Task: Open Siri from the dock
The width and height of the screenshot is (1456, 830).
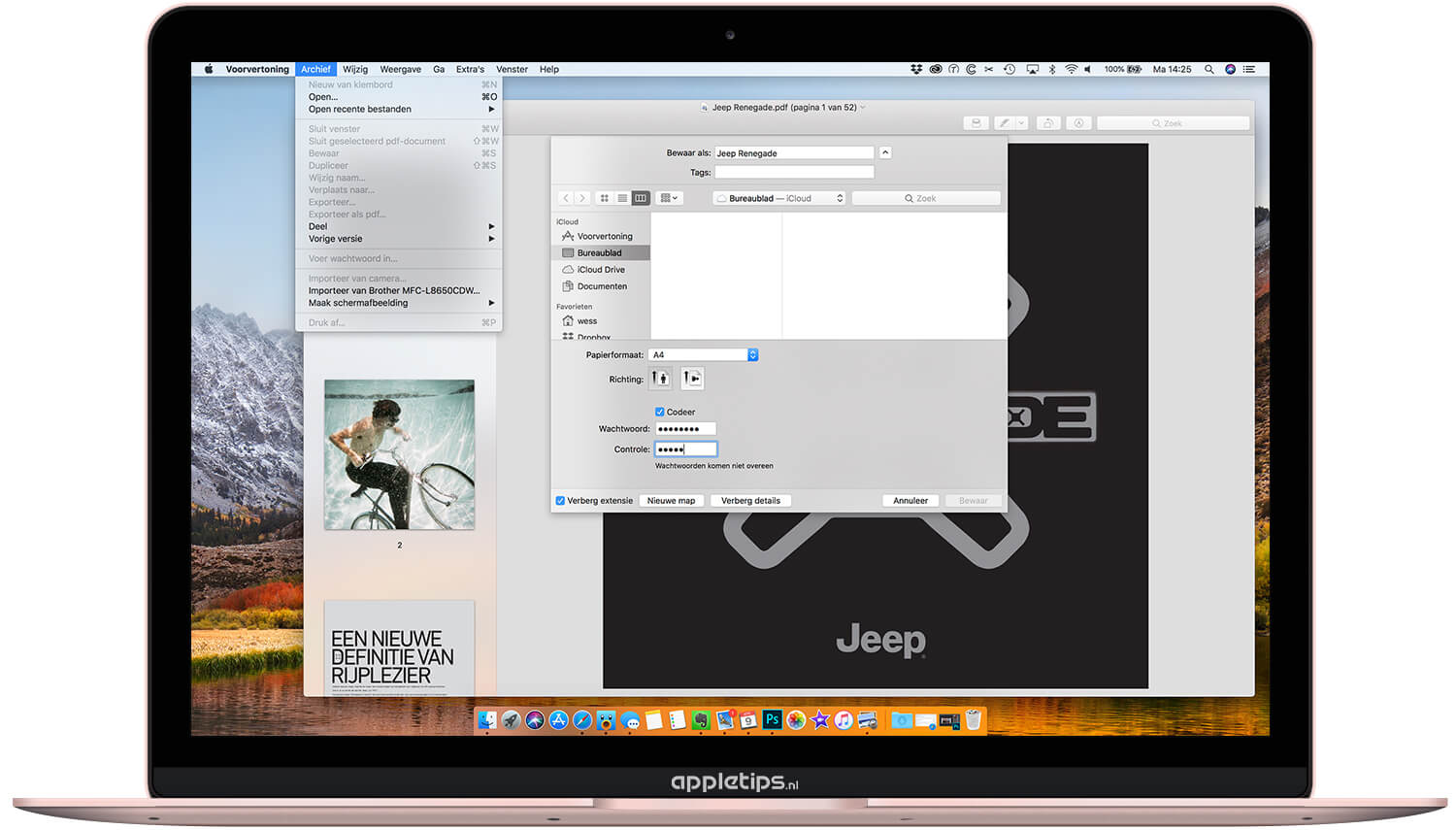Action: click(x=535, y=720)
